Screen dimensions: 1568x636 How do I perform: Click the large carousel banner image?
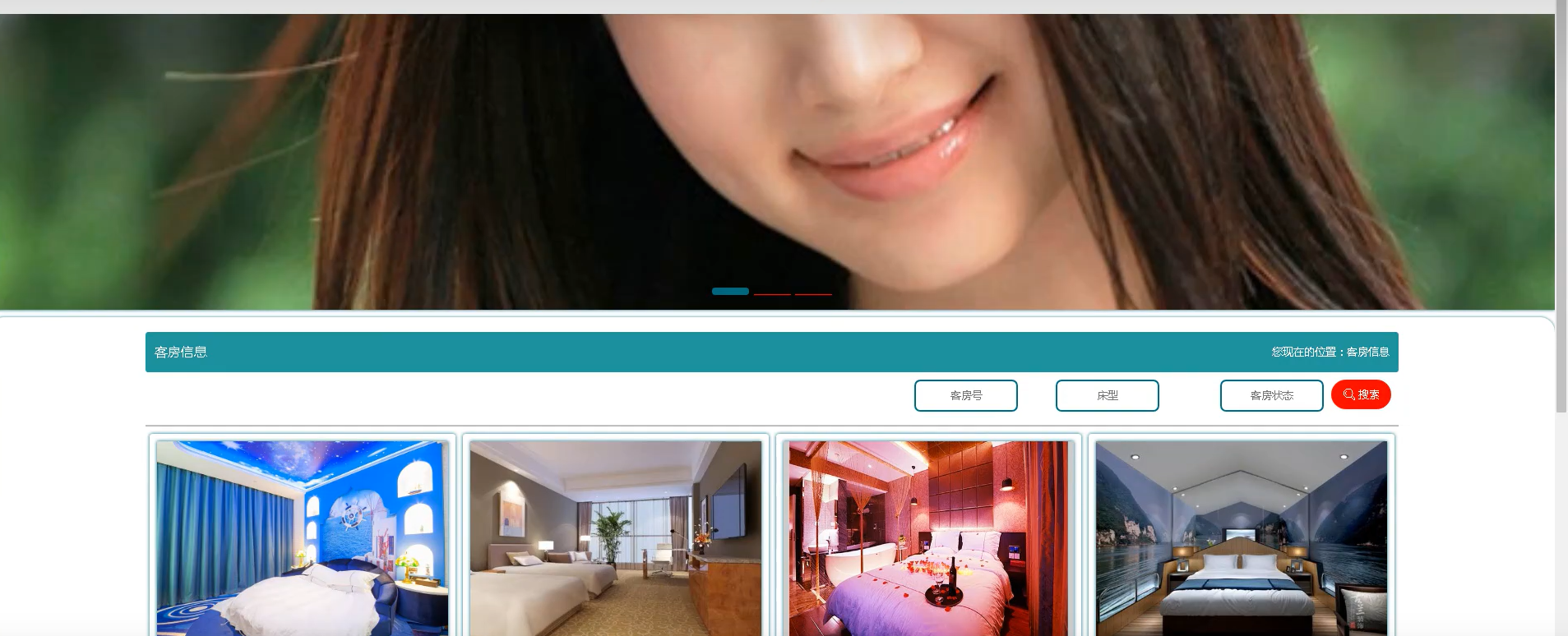(x=777, y=161)
